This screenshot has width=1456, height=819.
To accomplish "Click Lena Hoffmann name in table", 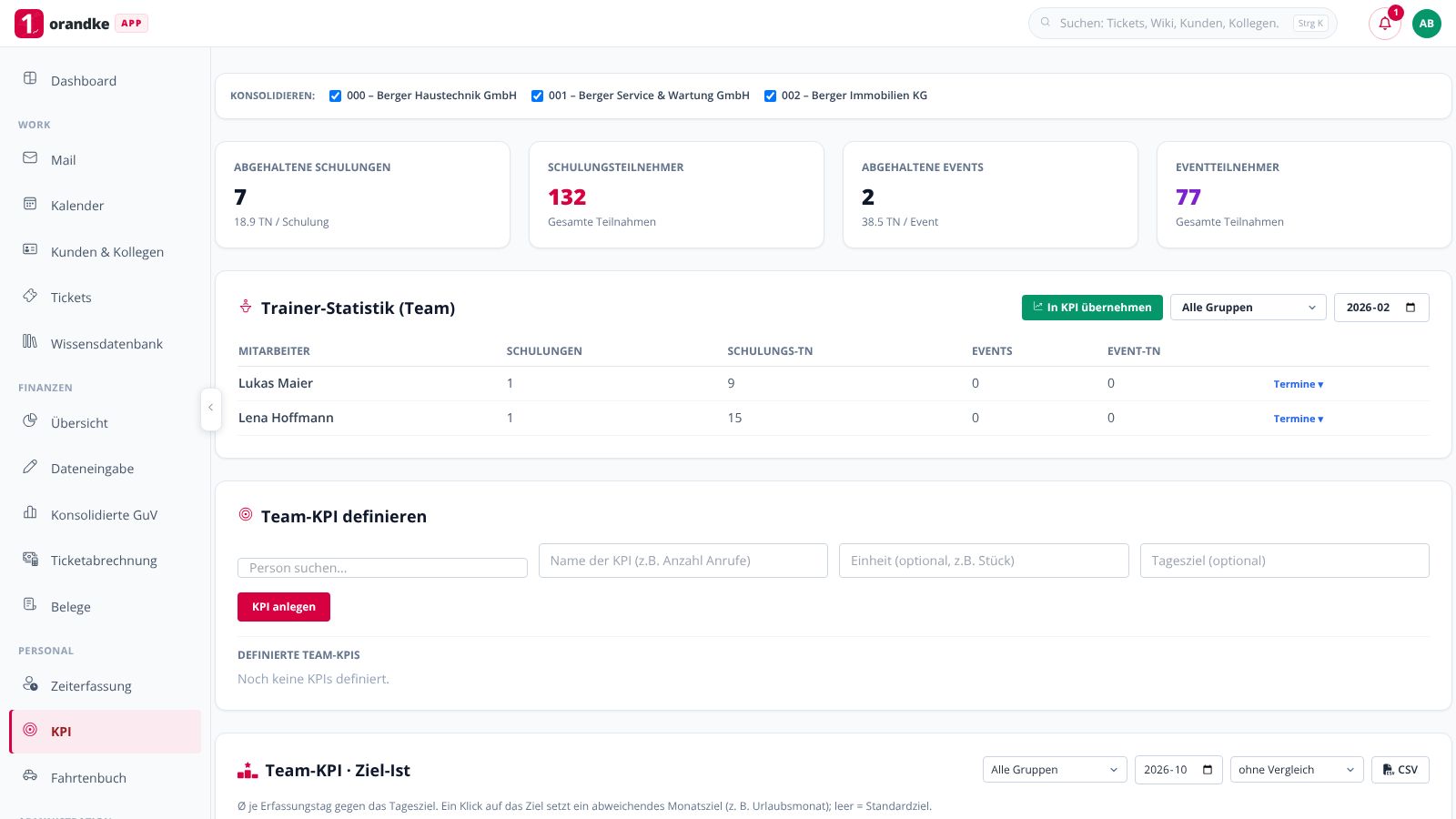I will point(286,418).
